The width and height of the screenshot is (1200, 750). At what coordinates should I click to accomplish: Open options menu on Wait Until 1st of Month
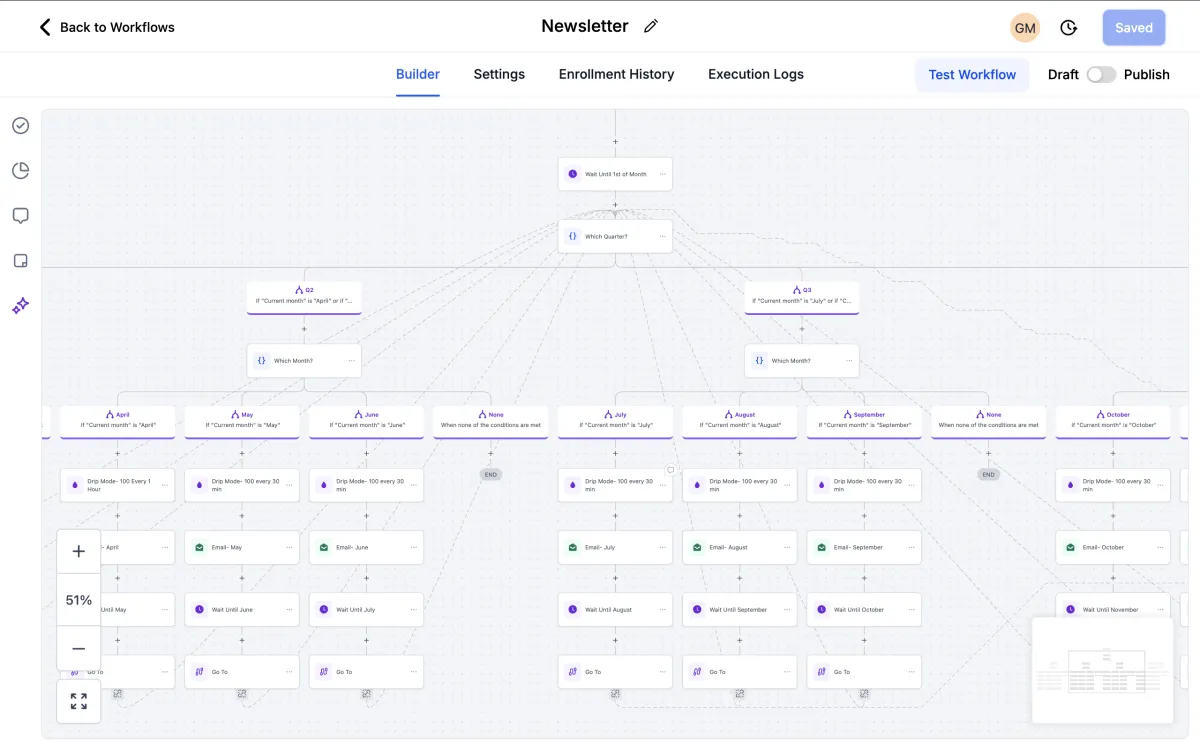tap(662, 174)
